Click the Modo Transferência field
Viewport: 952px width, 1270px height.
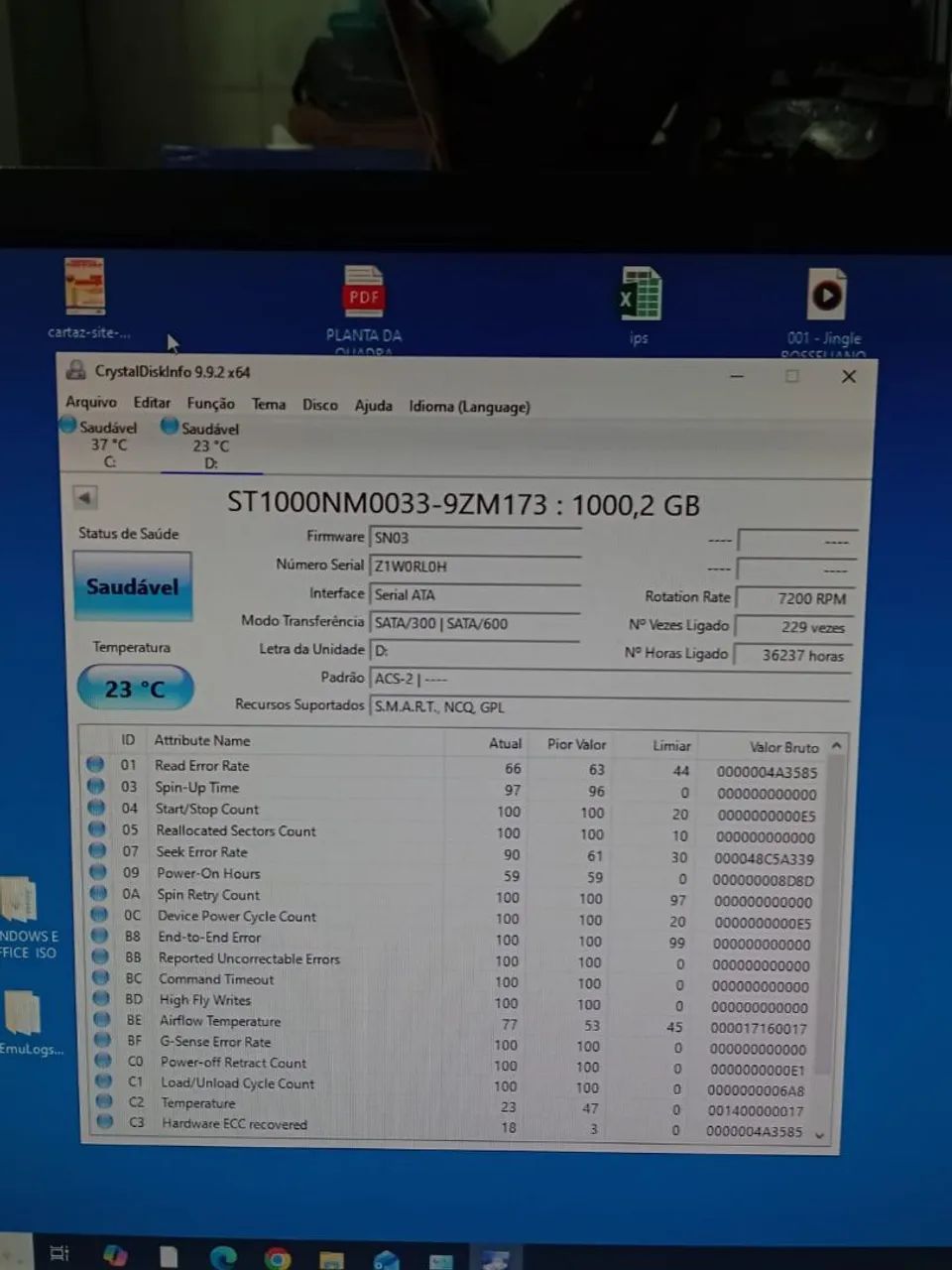pyautogui.click(x=475, y=623)
